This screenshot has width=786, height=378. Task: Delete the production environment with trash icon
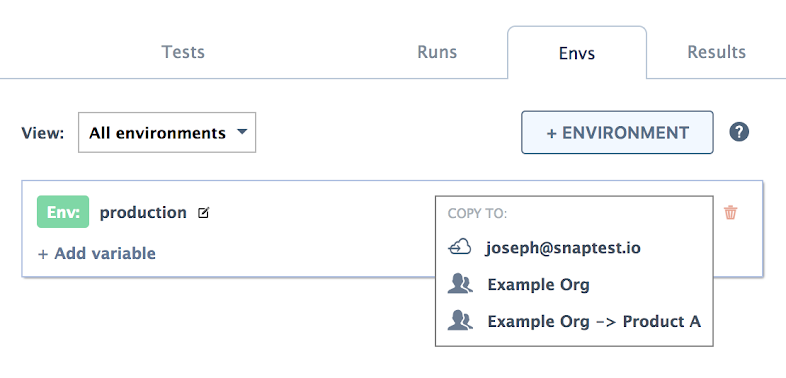[730, 213]
